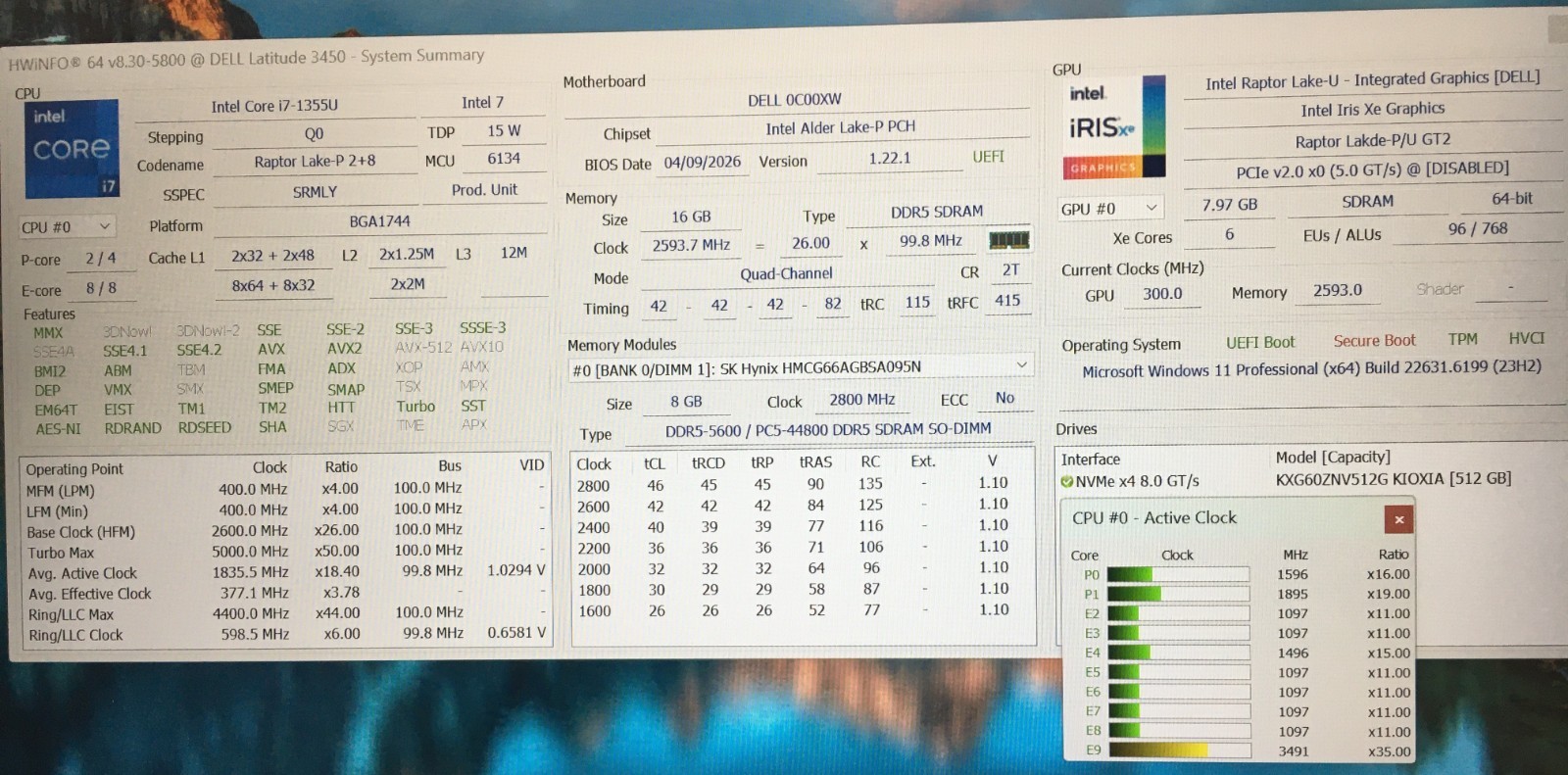Click the EUs / ALUs value 96 / 768
Viewport: 1568px width, 775px height.
click(1478, 229)
